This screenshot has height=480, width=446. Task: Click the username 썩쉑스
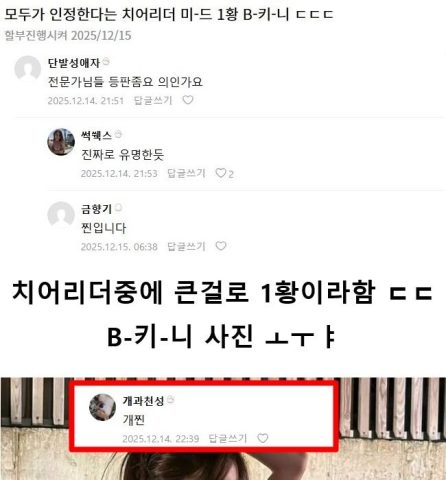click(96, 135)
